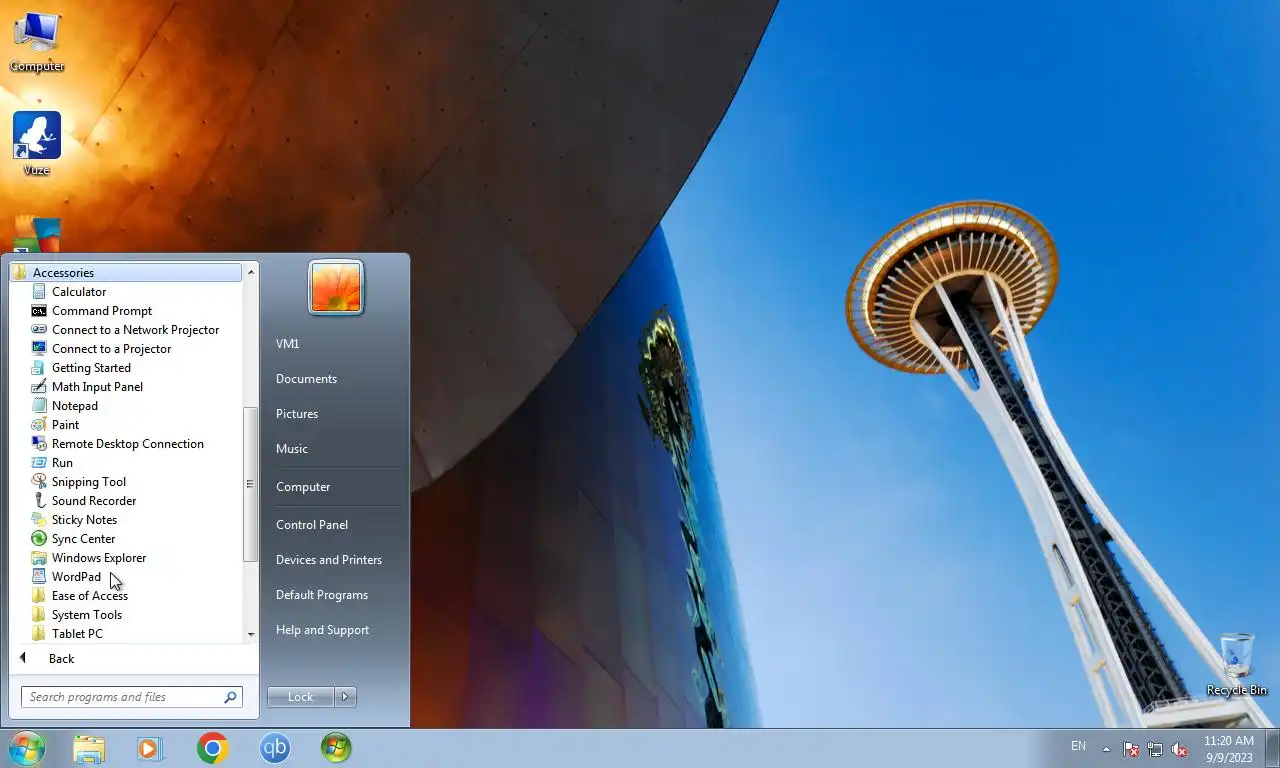The image size is (1280, 768).
Task: Click programs list scrollbar down arrow
Action: coord(250,634)
